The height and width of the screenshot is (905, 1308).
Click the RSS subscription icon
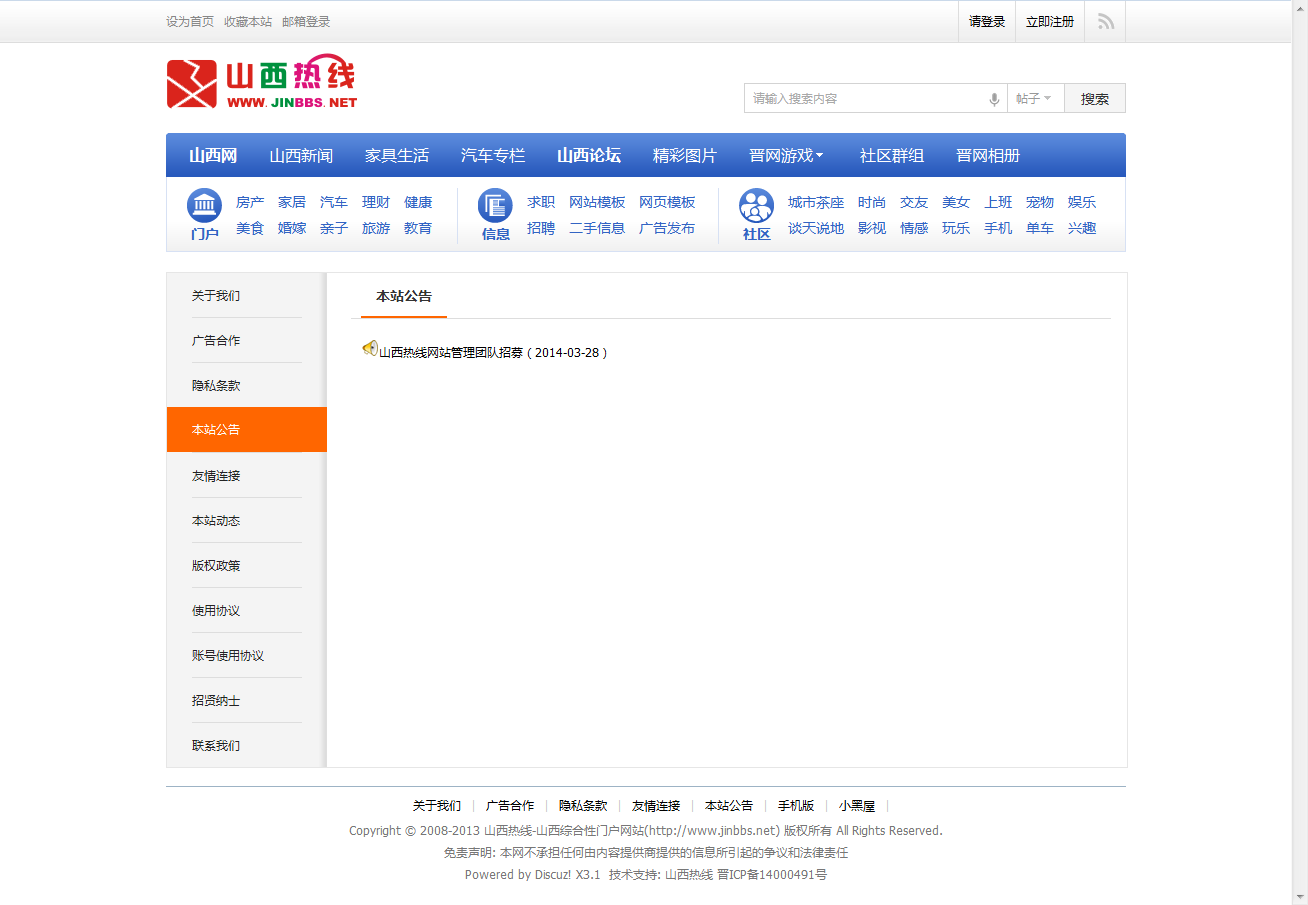pyautogui.click(x=1104, y=20)
